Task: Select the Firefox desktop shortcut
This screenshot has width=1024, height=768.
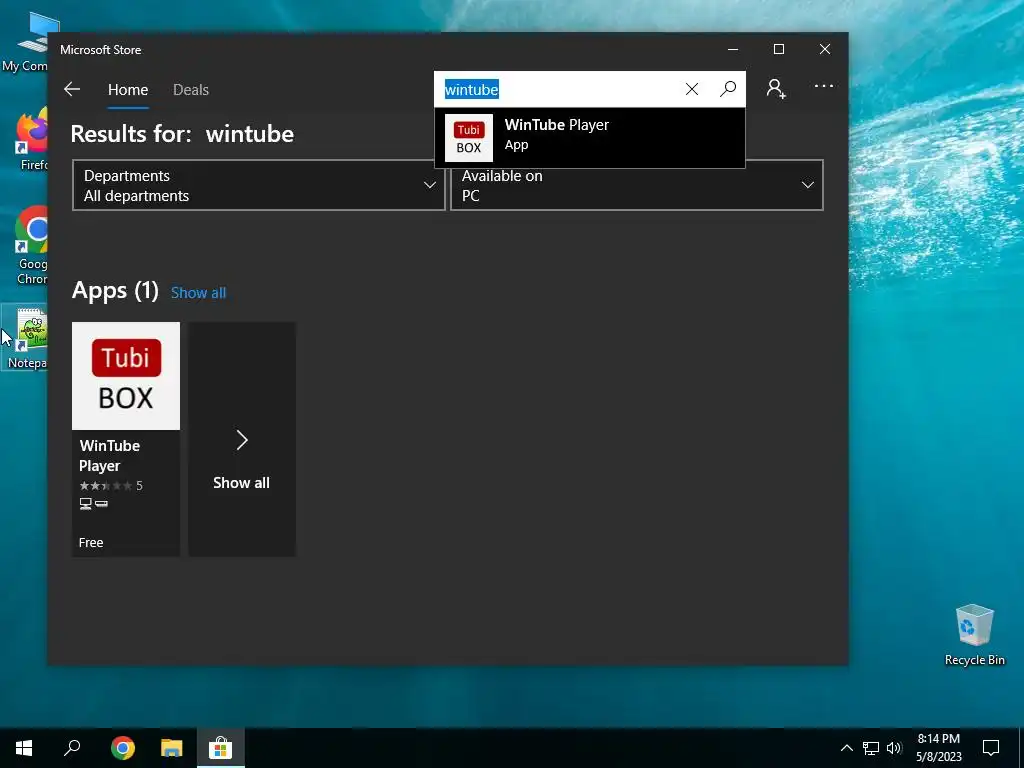Action: (x=29, y=139)
